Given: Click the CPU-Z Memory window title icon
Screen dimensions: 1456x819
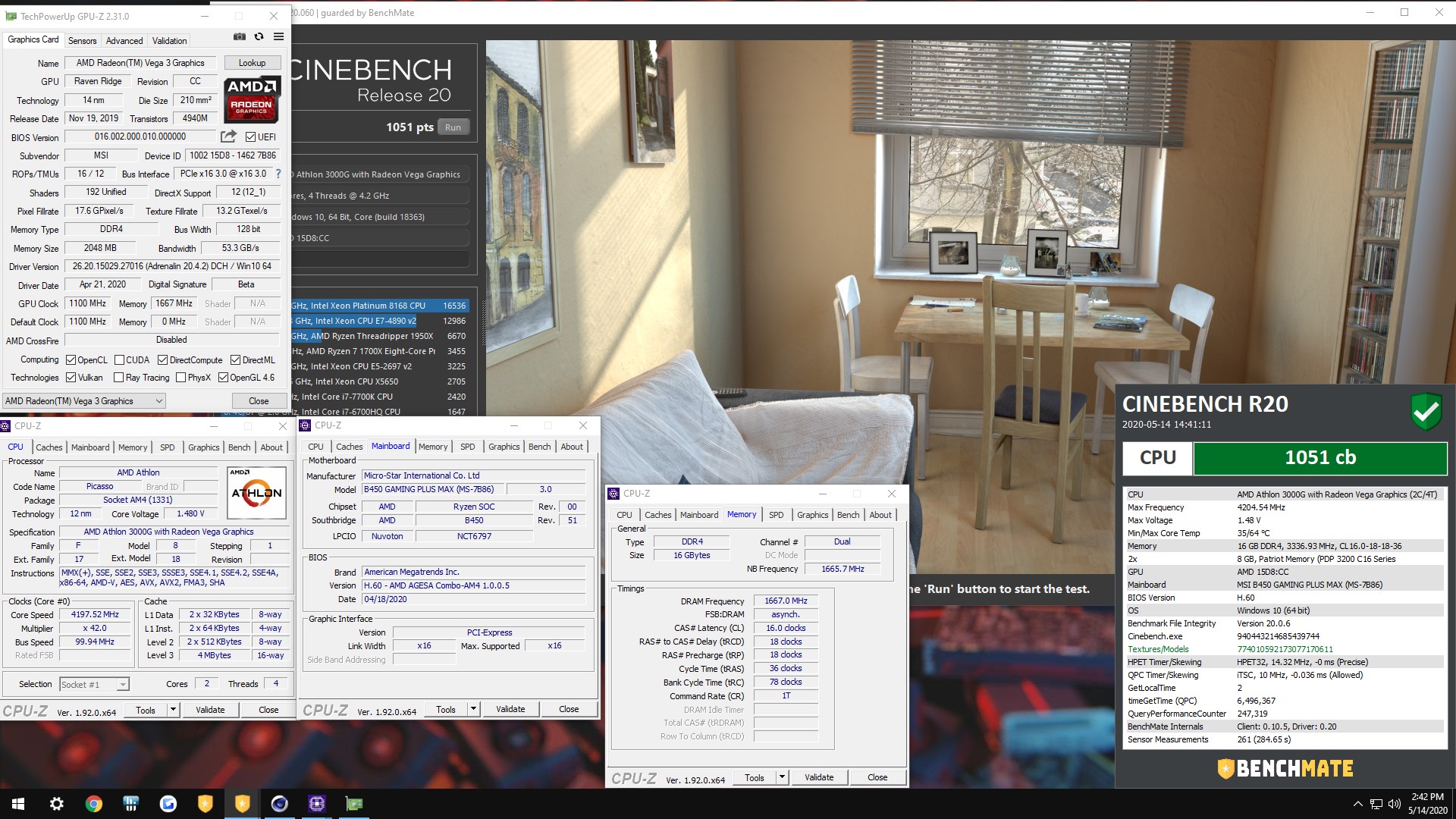Looking at the screenshot, I should coord(614,494).
